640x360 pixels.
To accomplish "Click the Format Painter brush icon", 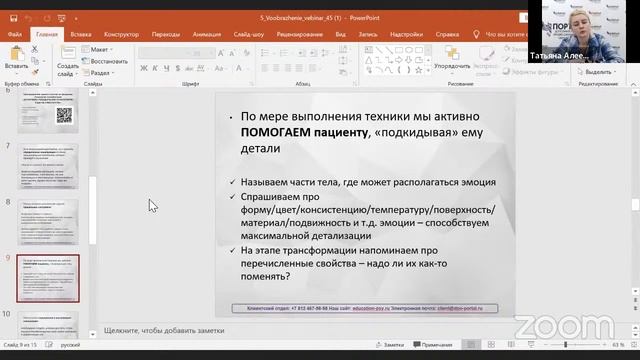I will click(35, 72).
